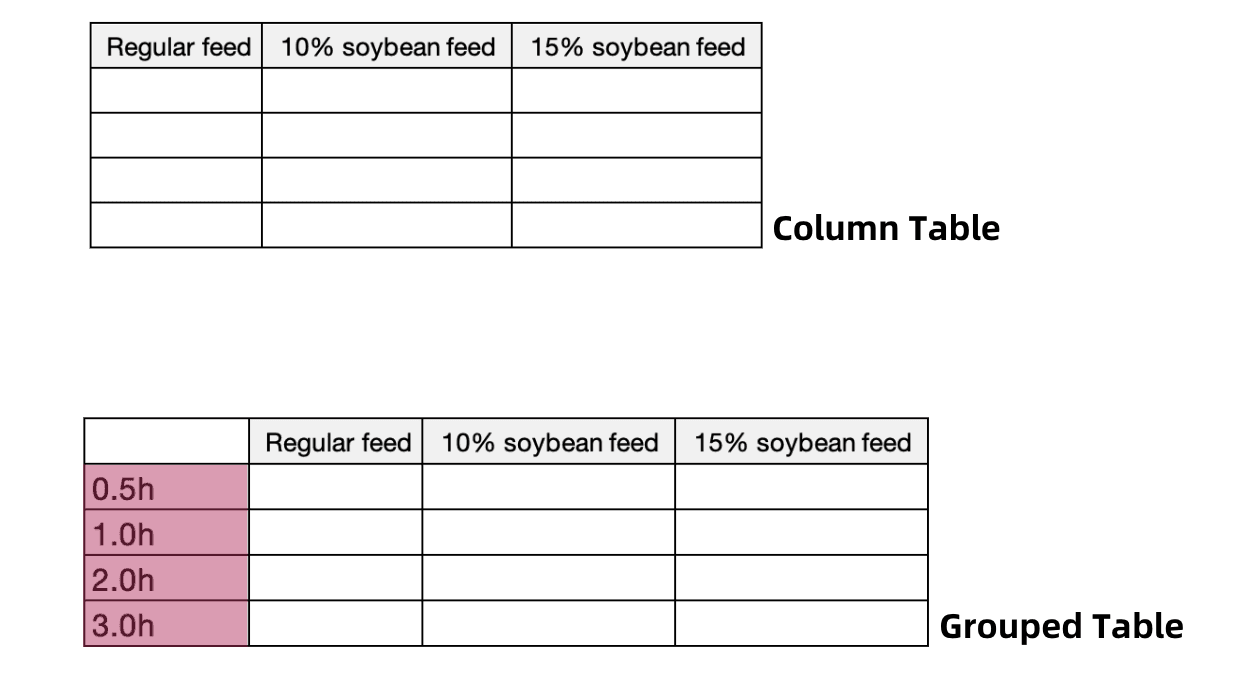
Task: Click the 3.0h cell under grouped Regular feed
Action: [x=335, y=624]
